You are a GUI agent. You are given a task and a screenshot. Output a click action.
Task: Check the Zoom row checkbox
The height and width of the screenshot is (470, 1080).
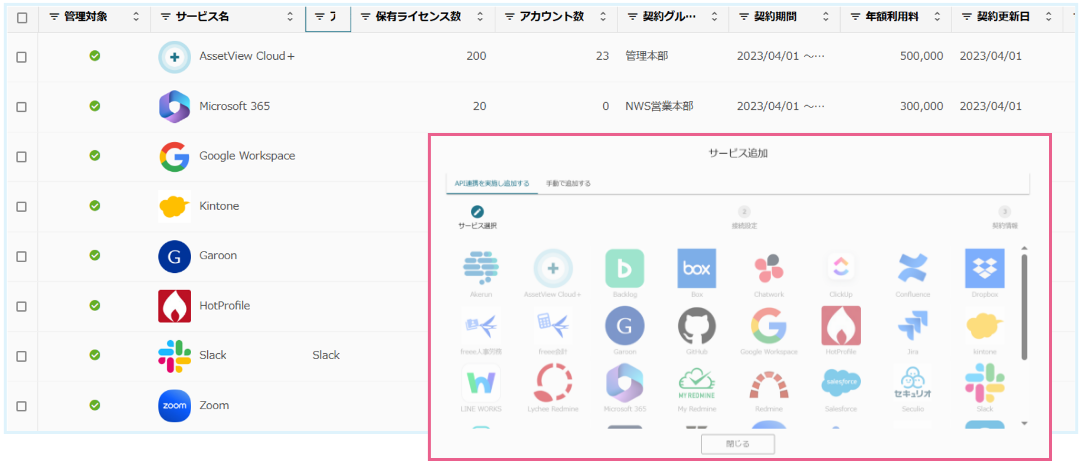(21, 406)
